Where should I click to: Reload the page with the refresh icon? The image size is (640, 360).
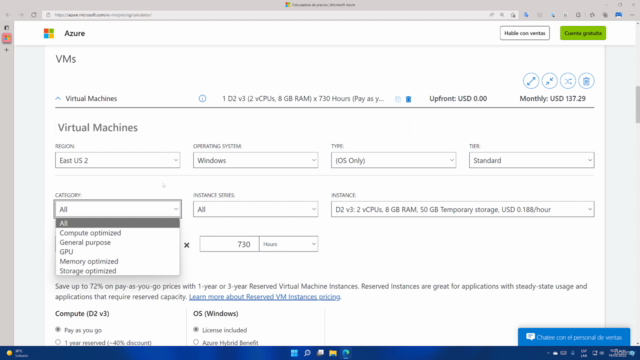tap(33, 15)
